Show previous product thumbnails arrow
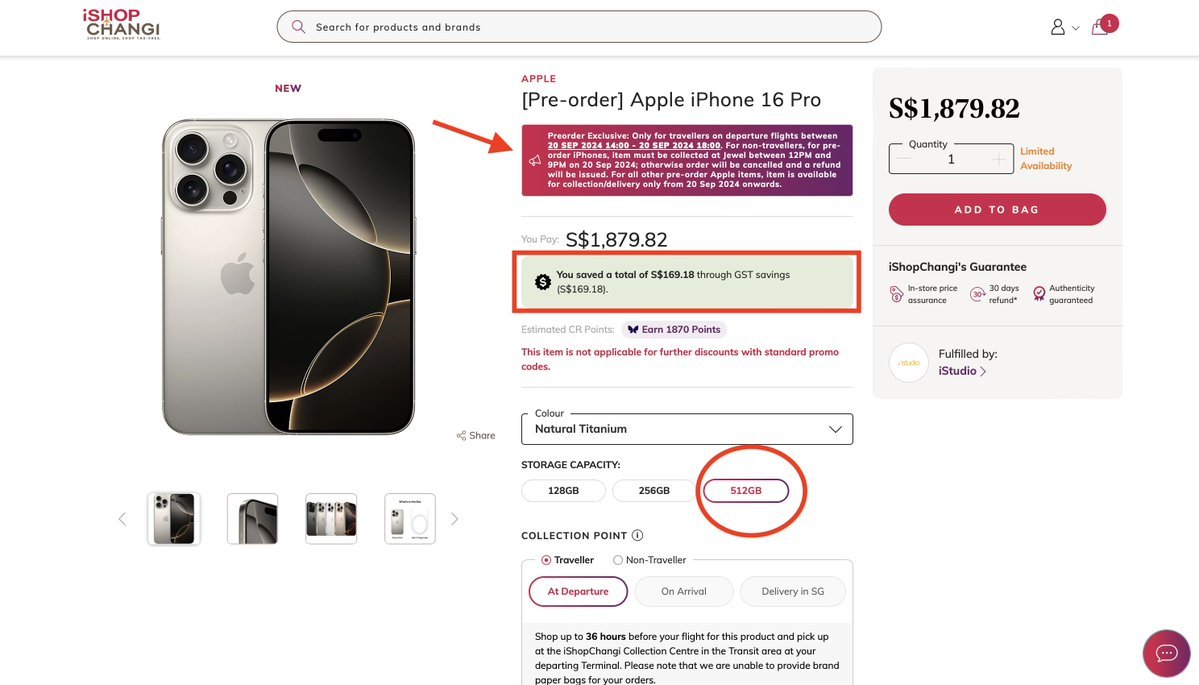Screen dimensions: 1199x685 (122, 519)
